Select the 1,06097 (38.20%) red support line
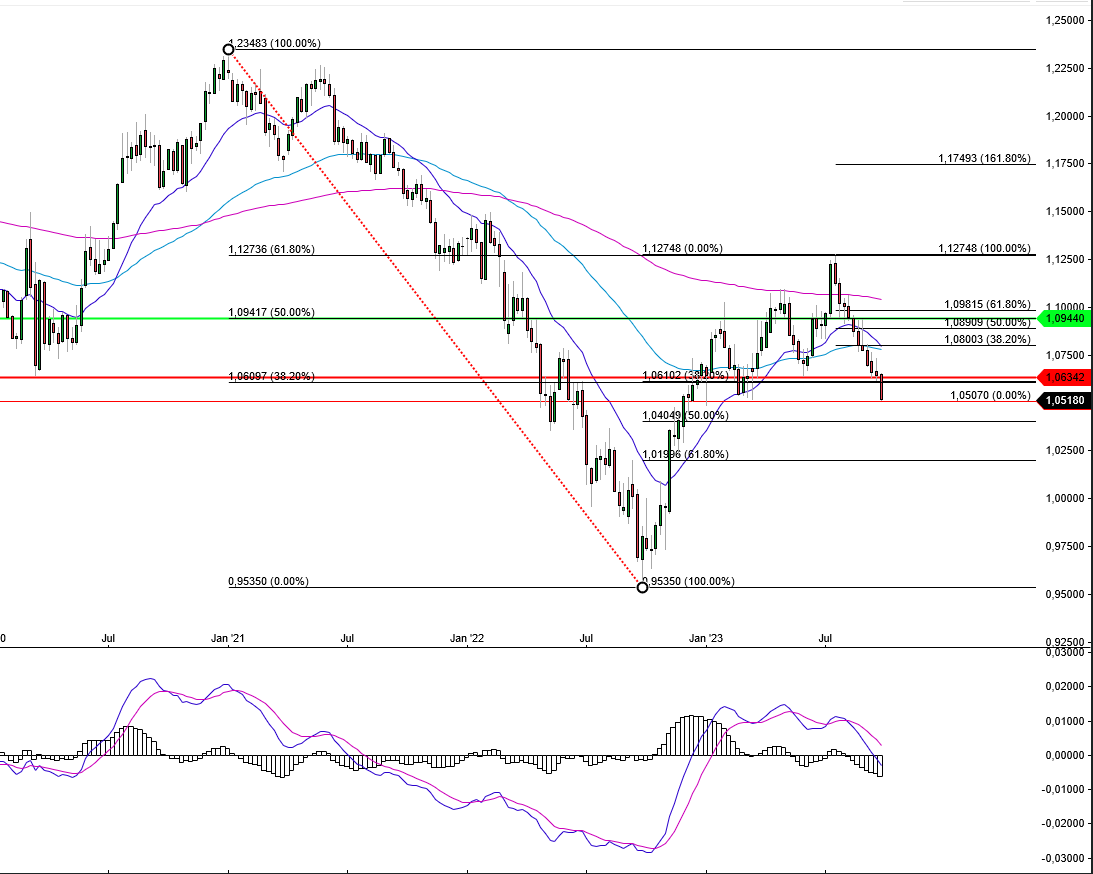 coord(270,377)
